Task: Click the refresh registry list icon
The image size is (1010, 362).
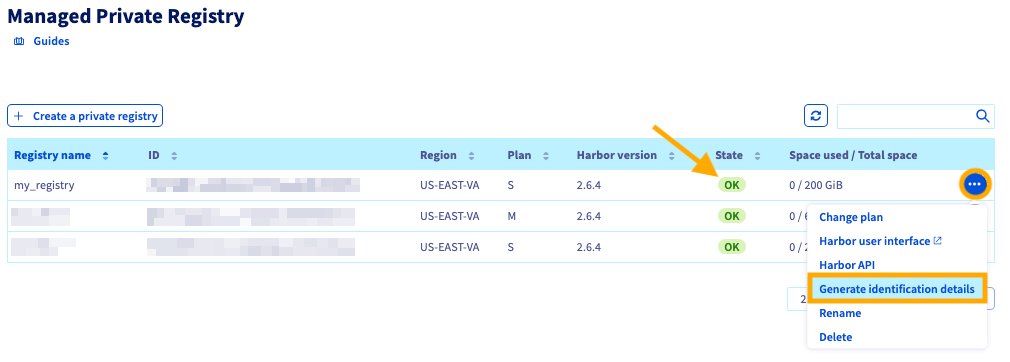Action: pyautogui.click(x=815, y=116)
